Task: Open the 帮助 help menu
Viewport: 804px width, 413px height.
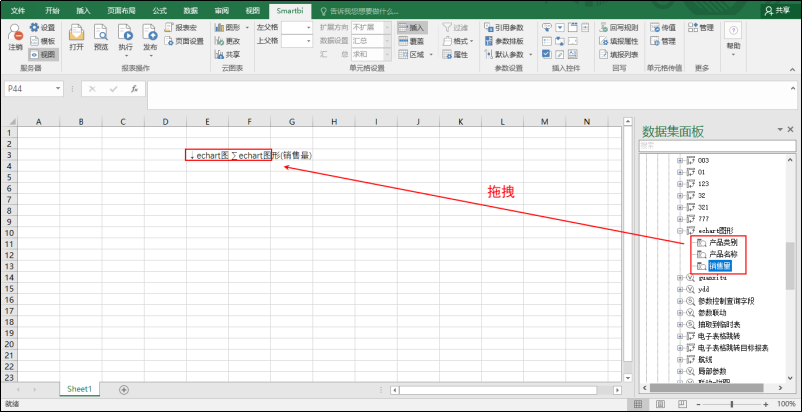Action: click(x=733, y=39)
